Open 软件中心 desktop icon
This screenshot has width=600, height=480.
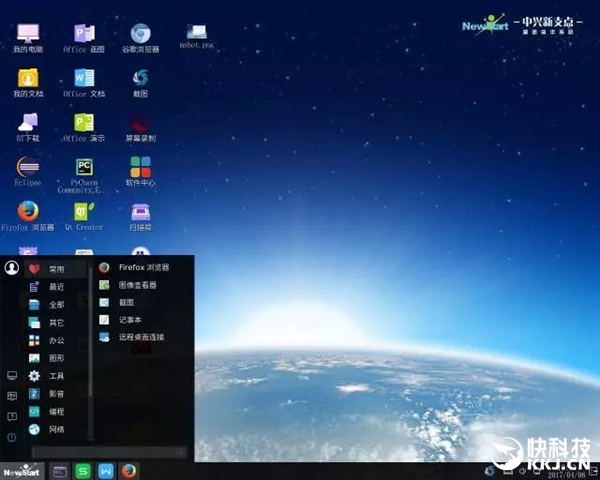[141, 166]
